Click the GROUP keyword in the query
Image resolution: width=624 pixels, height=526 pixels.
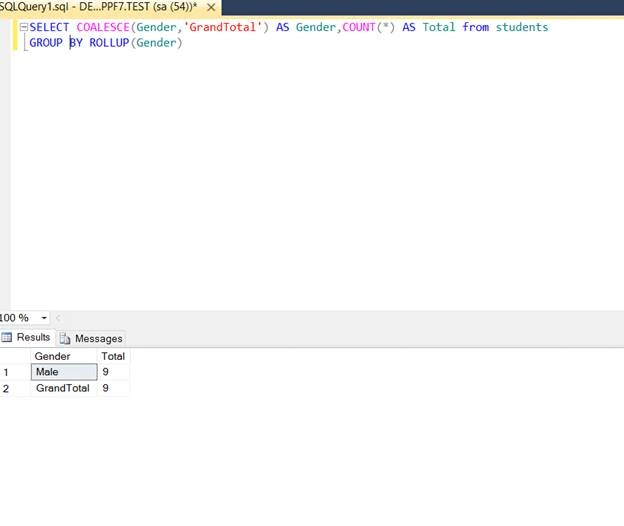tap(46, 43)
